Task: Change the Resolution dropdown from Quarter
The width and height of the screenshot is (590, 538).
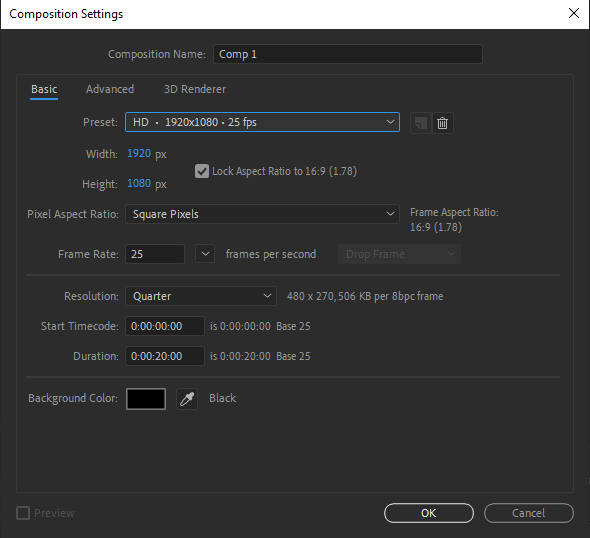Action: coord(201,296)
